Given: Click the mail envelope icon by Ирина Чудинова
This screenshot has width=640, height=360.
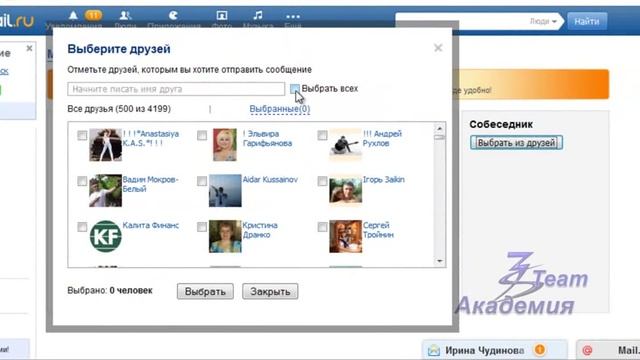Looking at the screenshot, I should pos(433,350).
